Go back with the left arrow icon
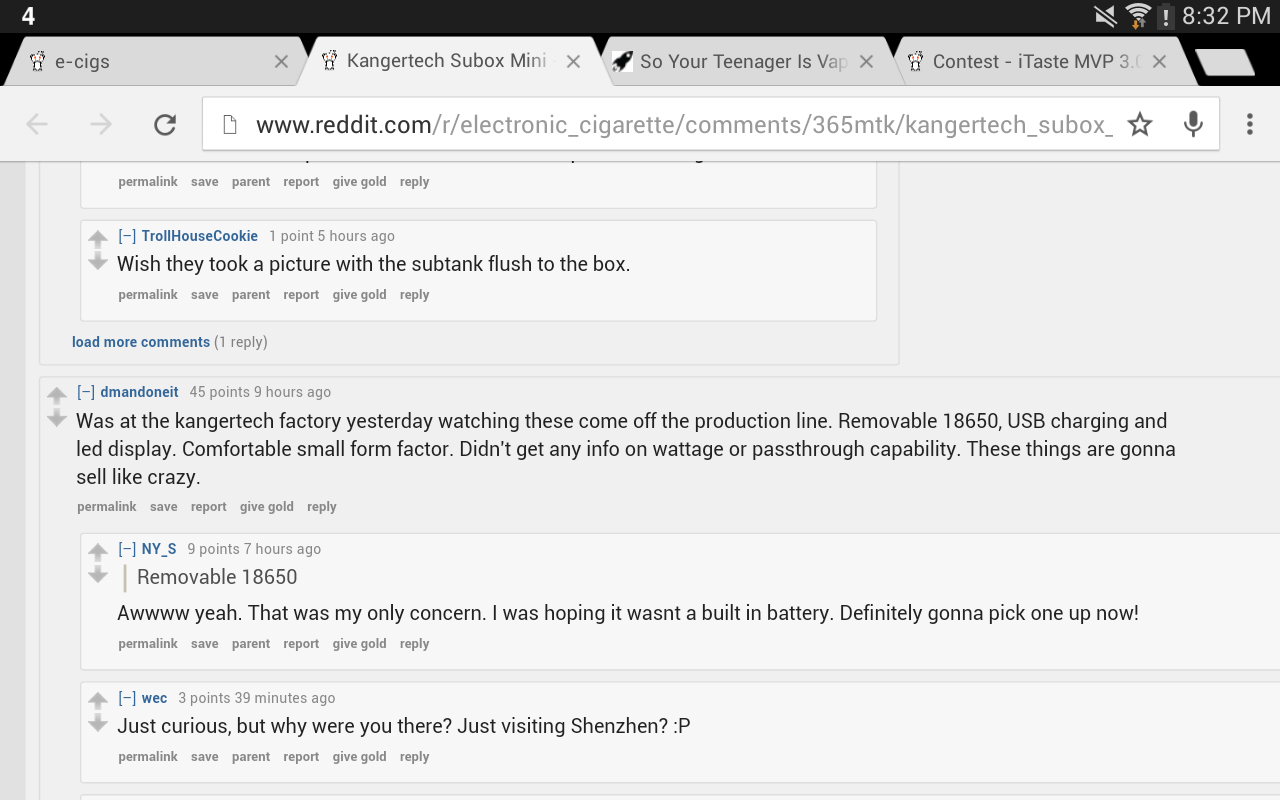This screenshot has width=1280, height=800. pos(37,124)
